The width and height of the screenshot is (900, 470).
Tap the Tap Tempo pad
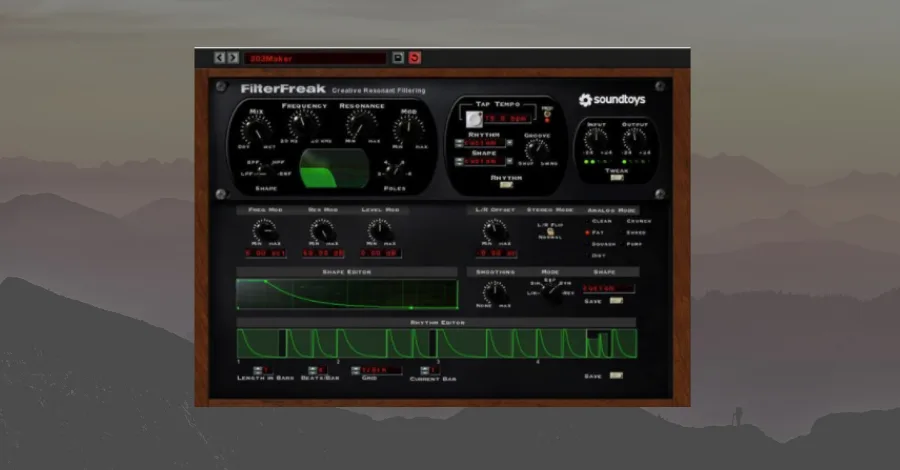pos(474,119)
